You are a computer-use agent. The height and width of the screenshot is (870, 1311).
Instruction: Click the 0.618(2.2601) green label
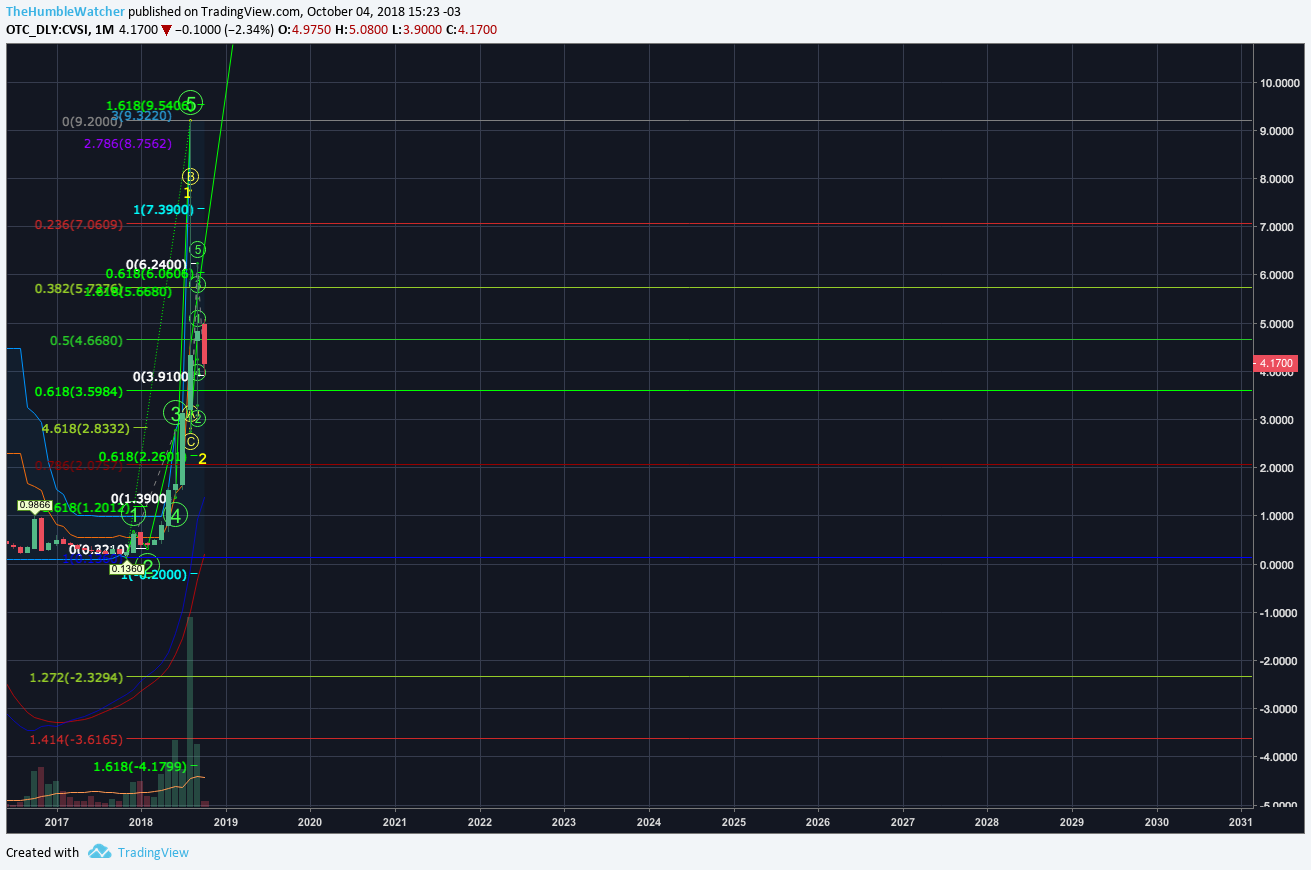tap(140, 457)
